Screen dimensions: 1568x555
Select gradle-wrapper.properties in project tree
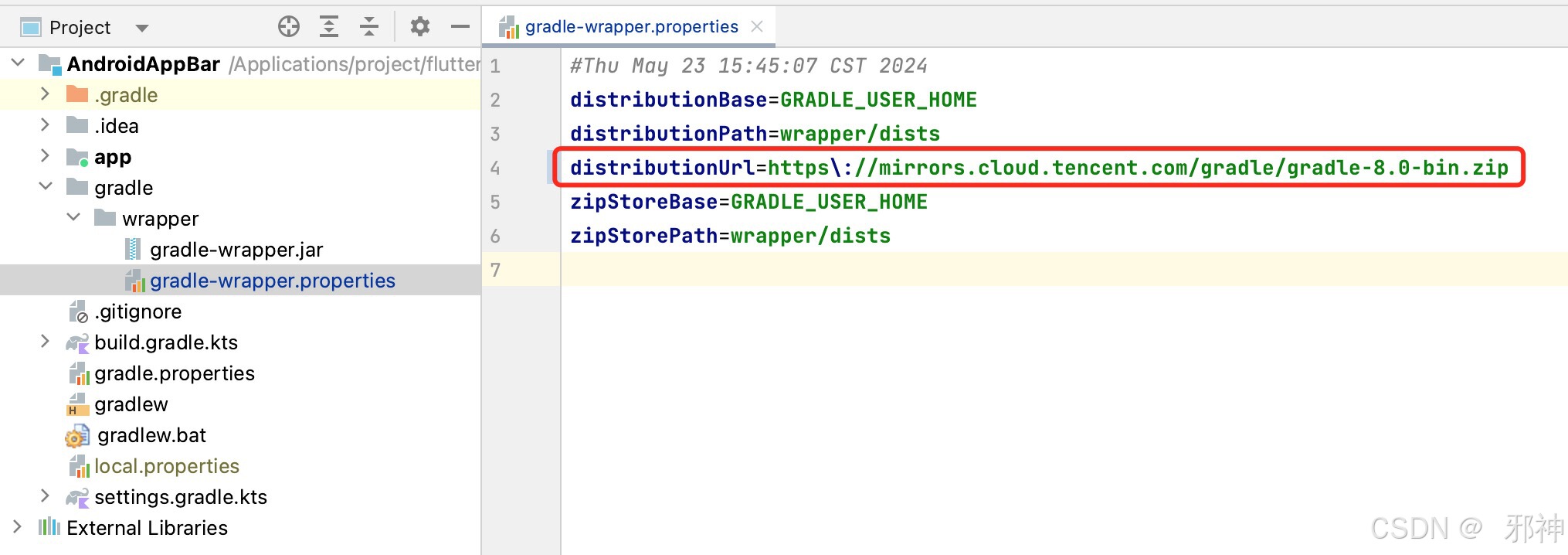(x=273, y=281)
